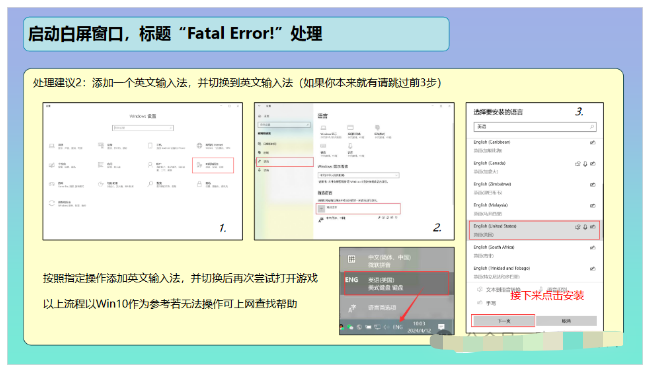Click the taskbar clock showing 10:03
The image size is (651, 373).
click(419, 327)
